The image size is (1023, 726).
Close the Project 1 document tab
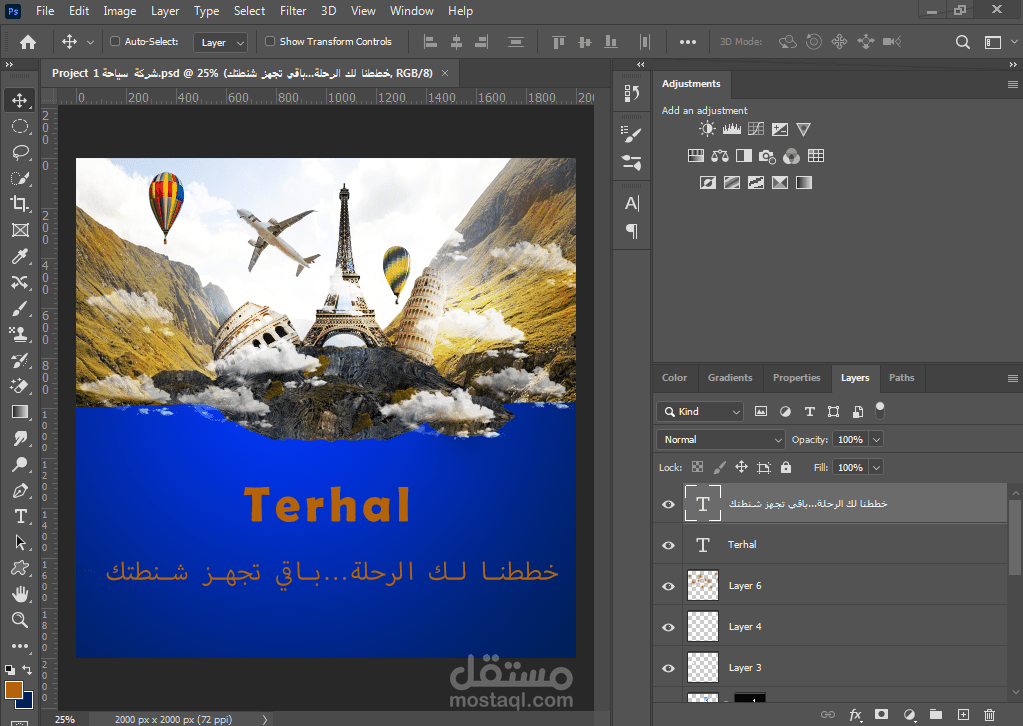[445, 73]
